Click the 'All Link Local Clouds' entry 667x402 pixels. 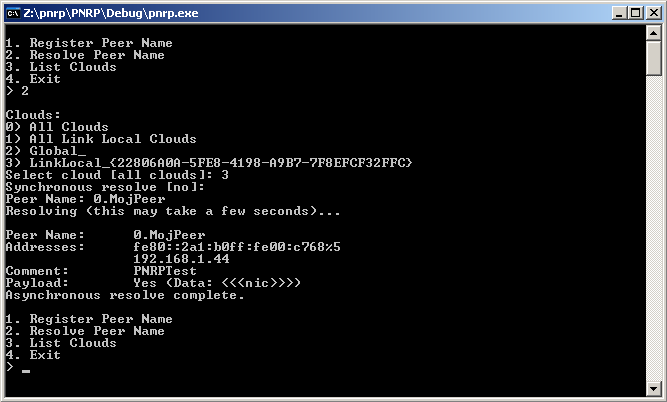tap(113, 139)
